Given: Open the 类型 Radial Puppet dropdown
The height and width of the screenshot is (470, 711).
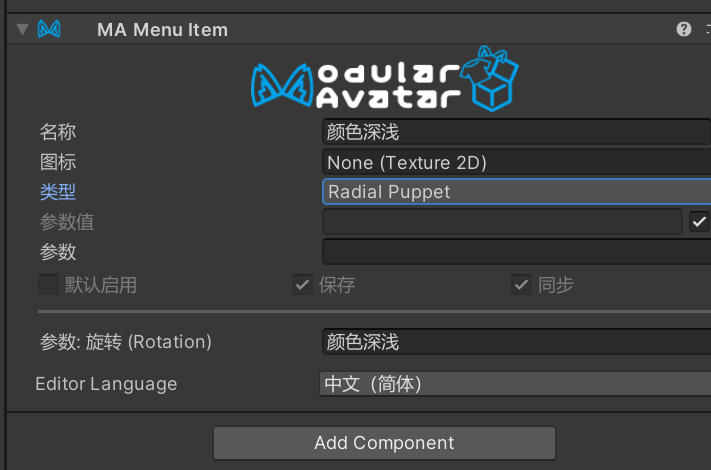Looking at the screenshot, I should coord(516,191).
